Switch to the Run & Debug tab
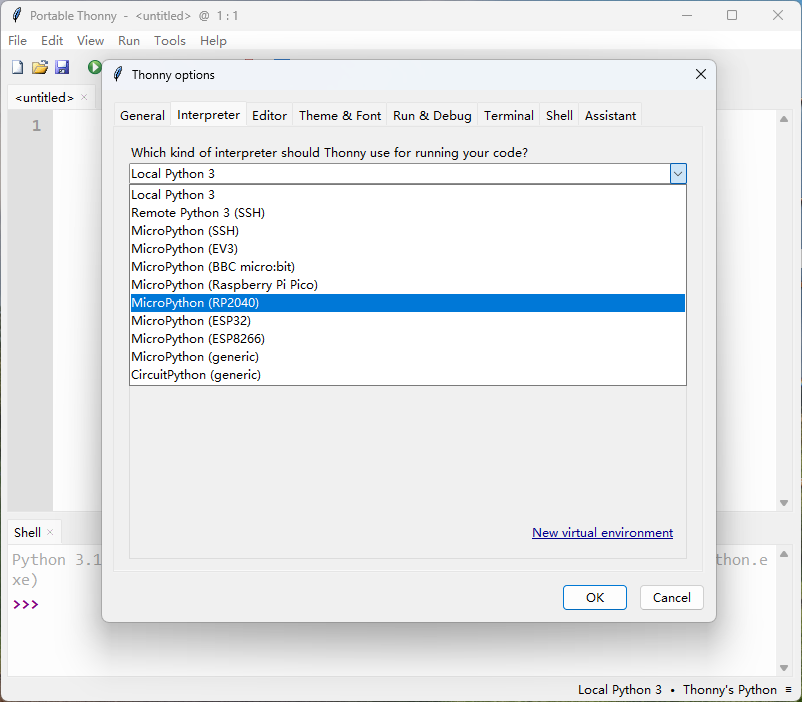 click(x=432, y=116)
